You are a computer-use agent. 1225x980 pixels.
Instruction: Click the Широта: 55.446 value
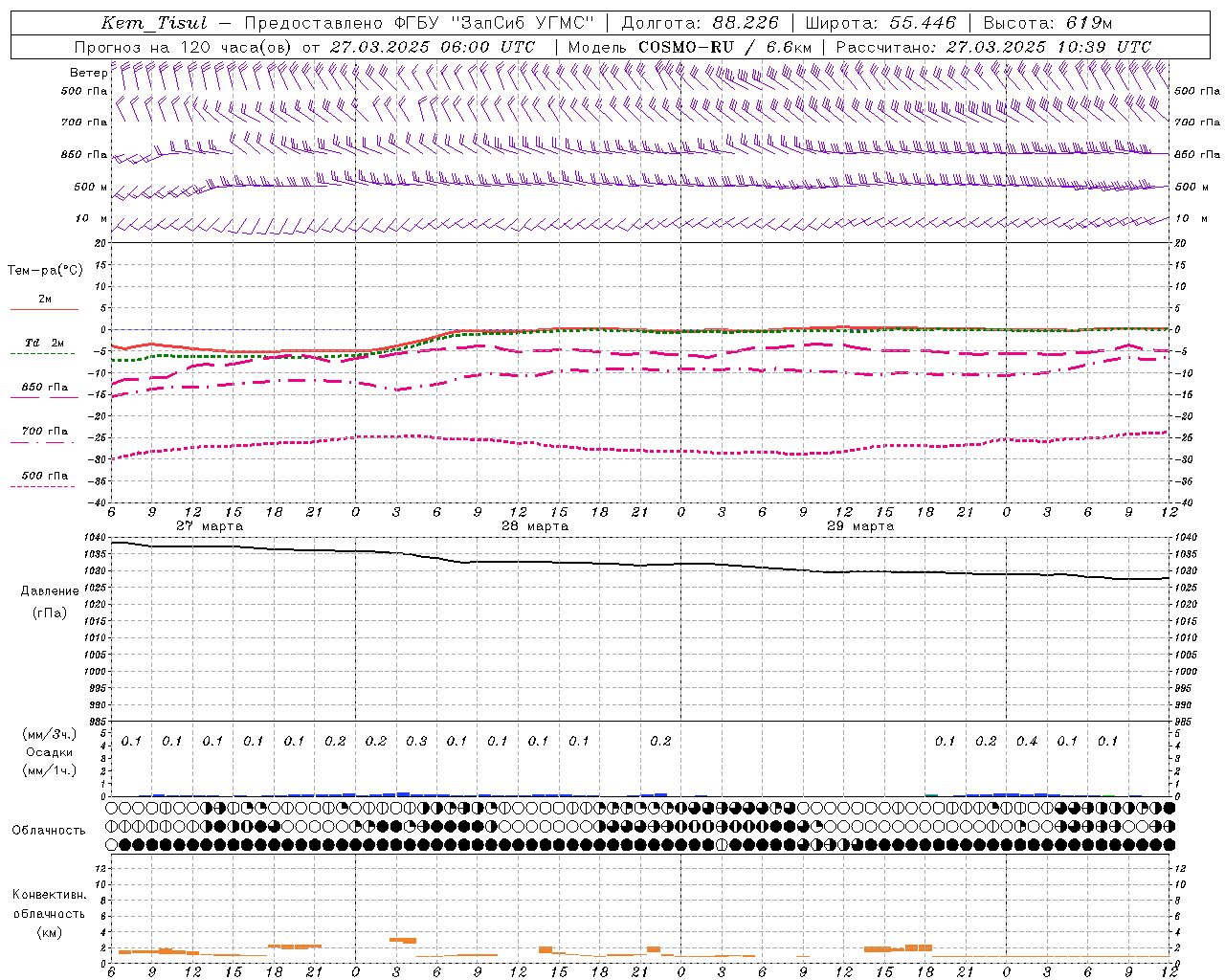(880, 23)
